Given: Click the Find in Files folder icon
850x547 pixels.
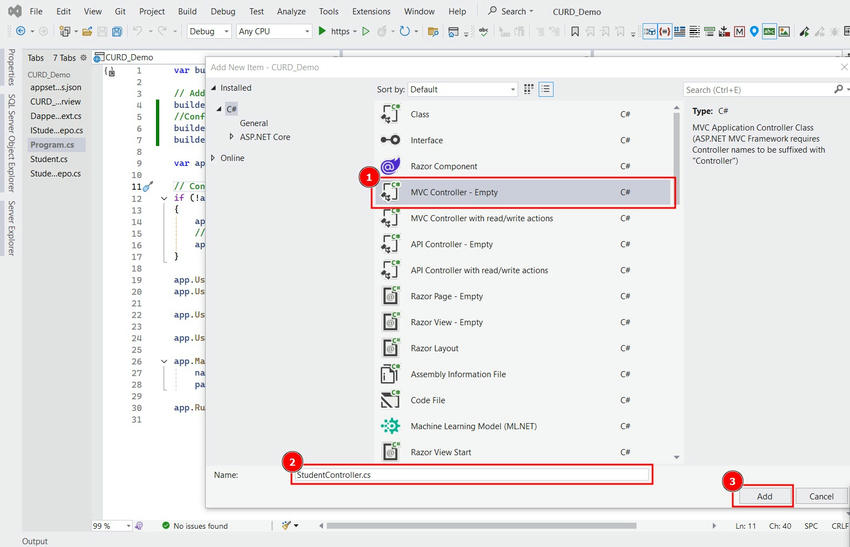Looking at the screenshot, I should tap(433, 32).
